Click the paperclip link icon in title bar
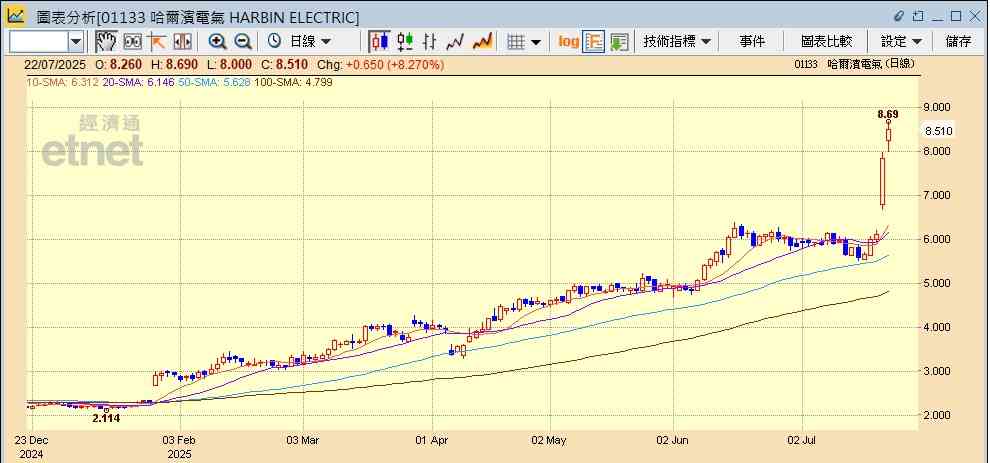 point(899,16)
